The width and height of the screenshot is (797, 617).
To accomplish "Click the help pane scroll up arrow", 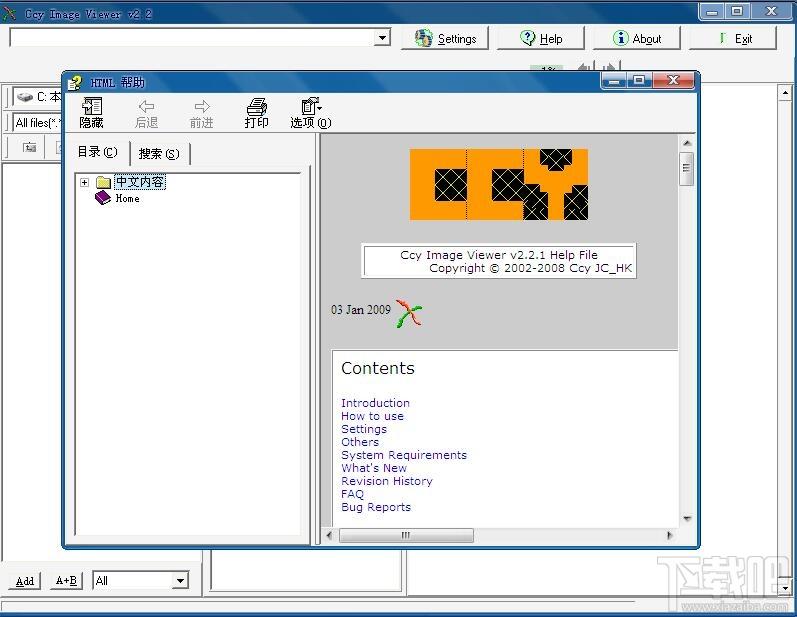I will click(x=687, y=143).
